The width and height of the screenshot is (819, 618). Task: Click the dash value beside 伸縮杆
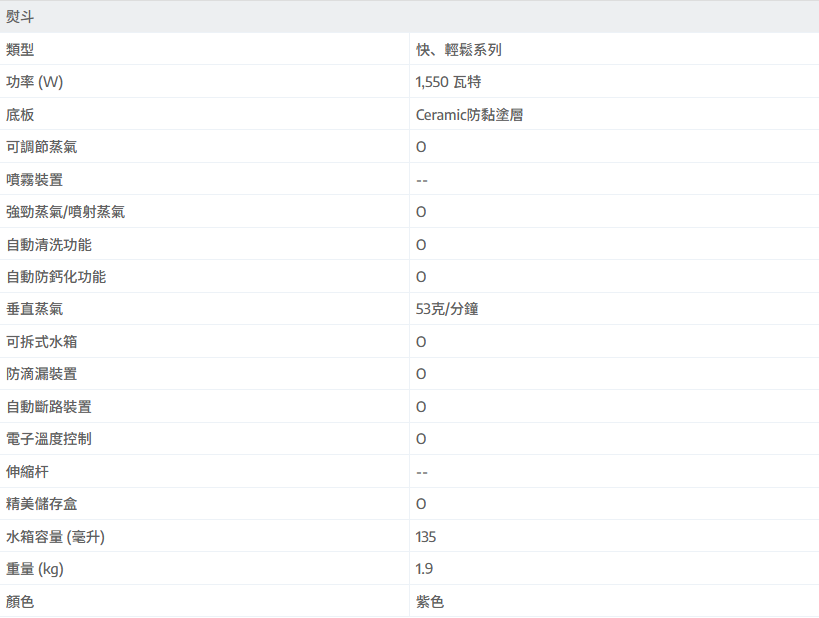pos(422,472)
